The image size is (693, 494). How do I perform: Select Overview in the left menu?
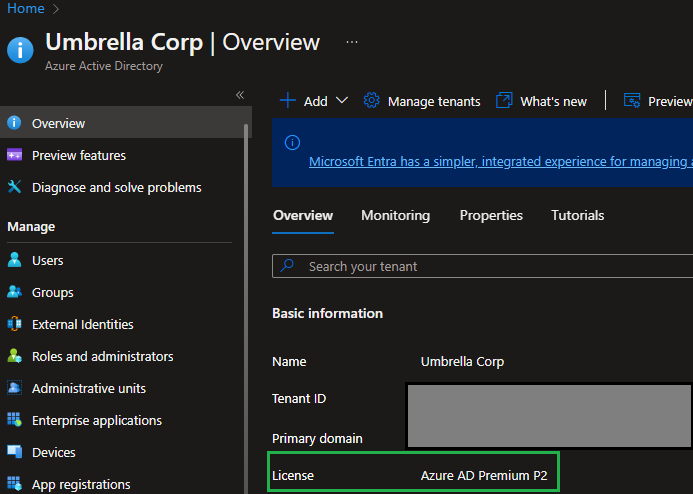point(126,123)
